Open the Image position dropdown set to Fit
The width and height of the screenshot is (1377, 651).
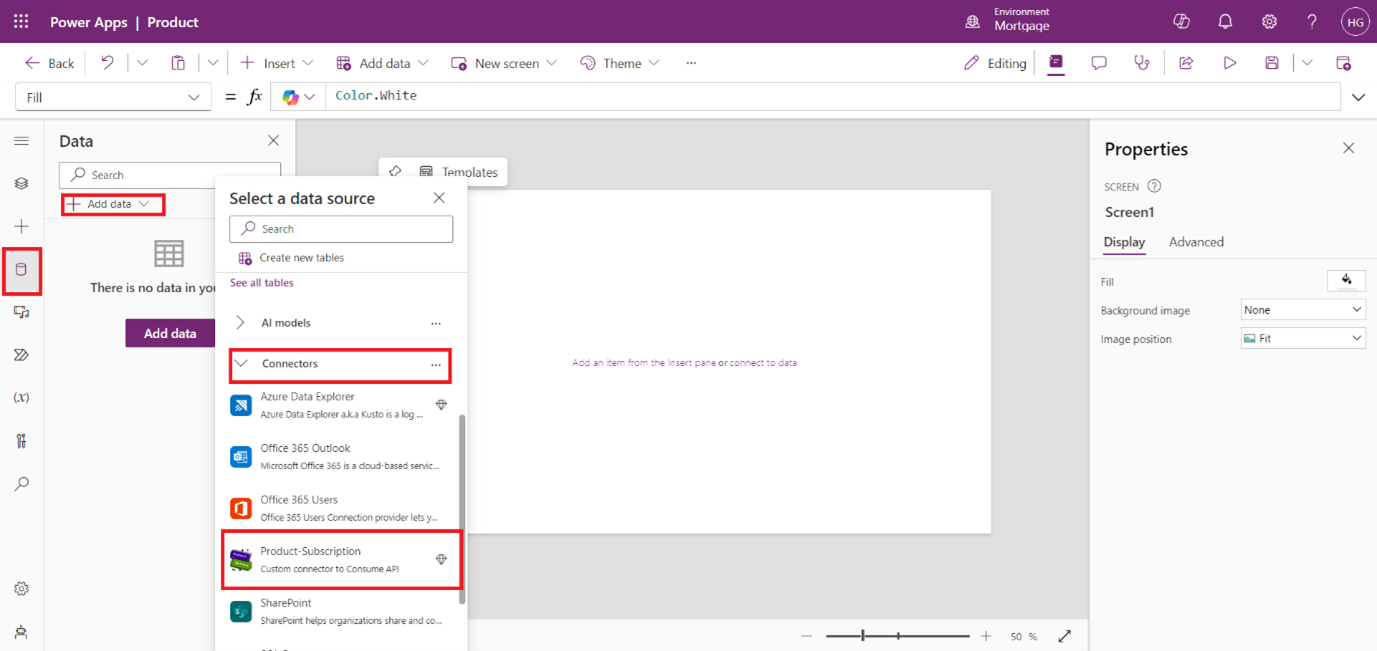(x=1302, y=338)
